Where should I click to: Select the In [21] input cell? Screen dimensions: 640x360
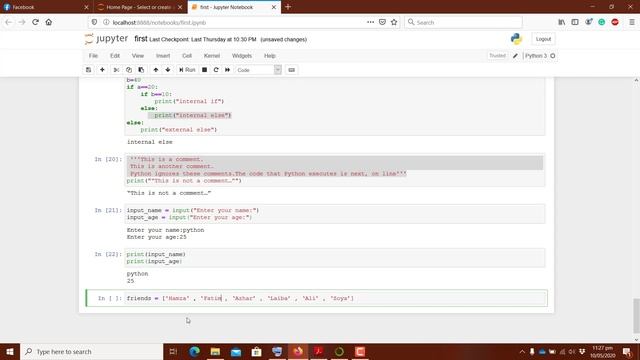tap(335, 214)
